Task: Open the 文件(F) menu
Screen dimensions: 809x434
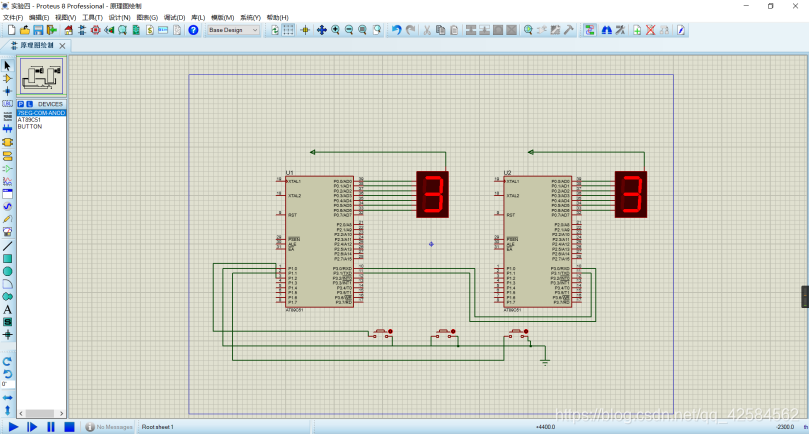Action: tap(13, 18)
